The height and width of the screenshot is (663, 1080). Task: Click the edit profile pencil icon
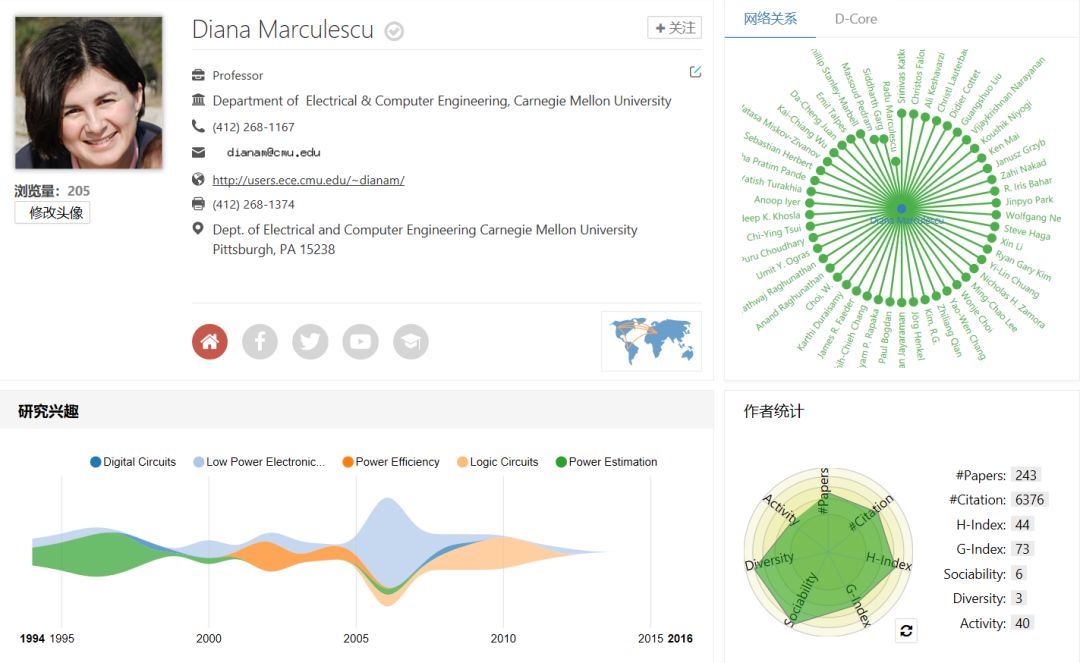[x=695, y=72]
